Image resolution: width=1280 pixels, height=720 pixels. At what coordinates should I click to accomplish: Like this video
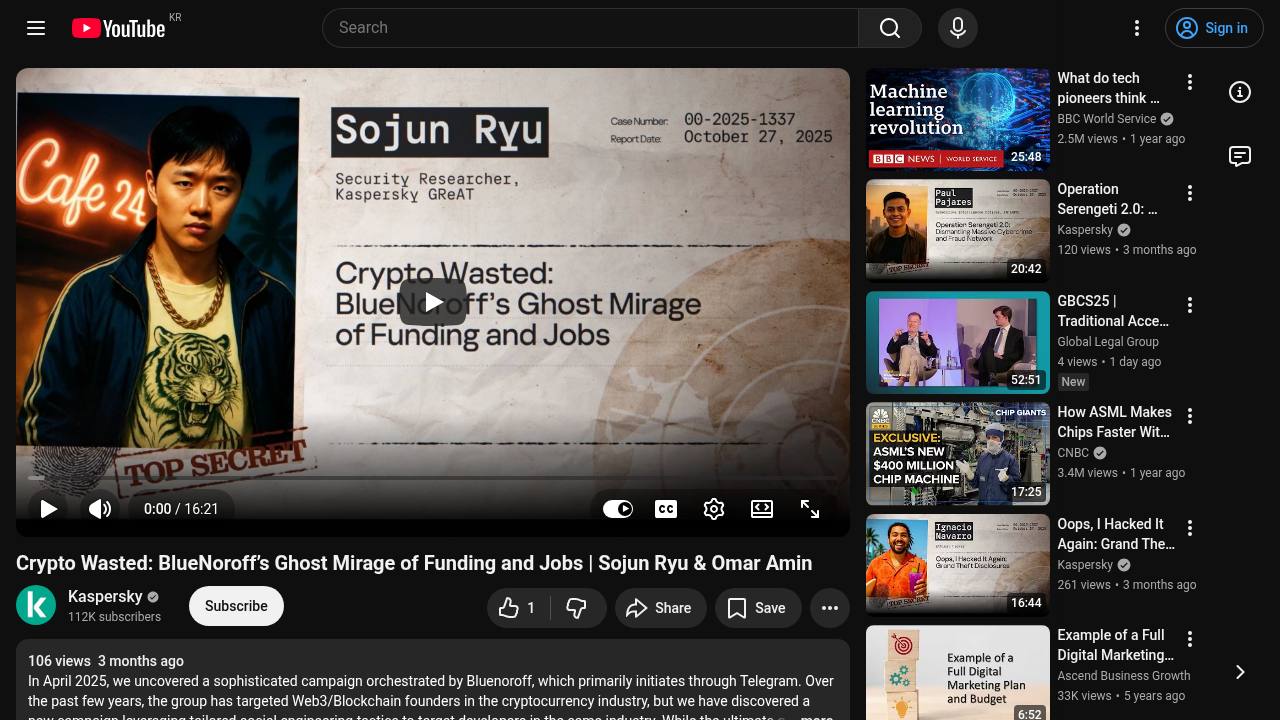[x=518, y=608]
